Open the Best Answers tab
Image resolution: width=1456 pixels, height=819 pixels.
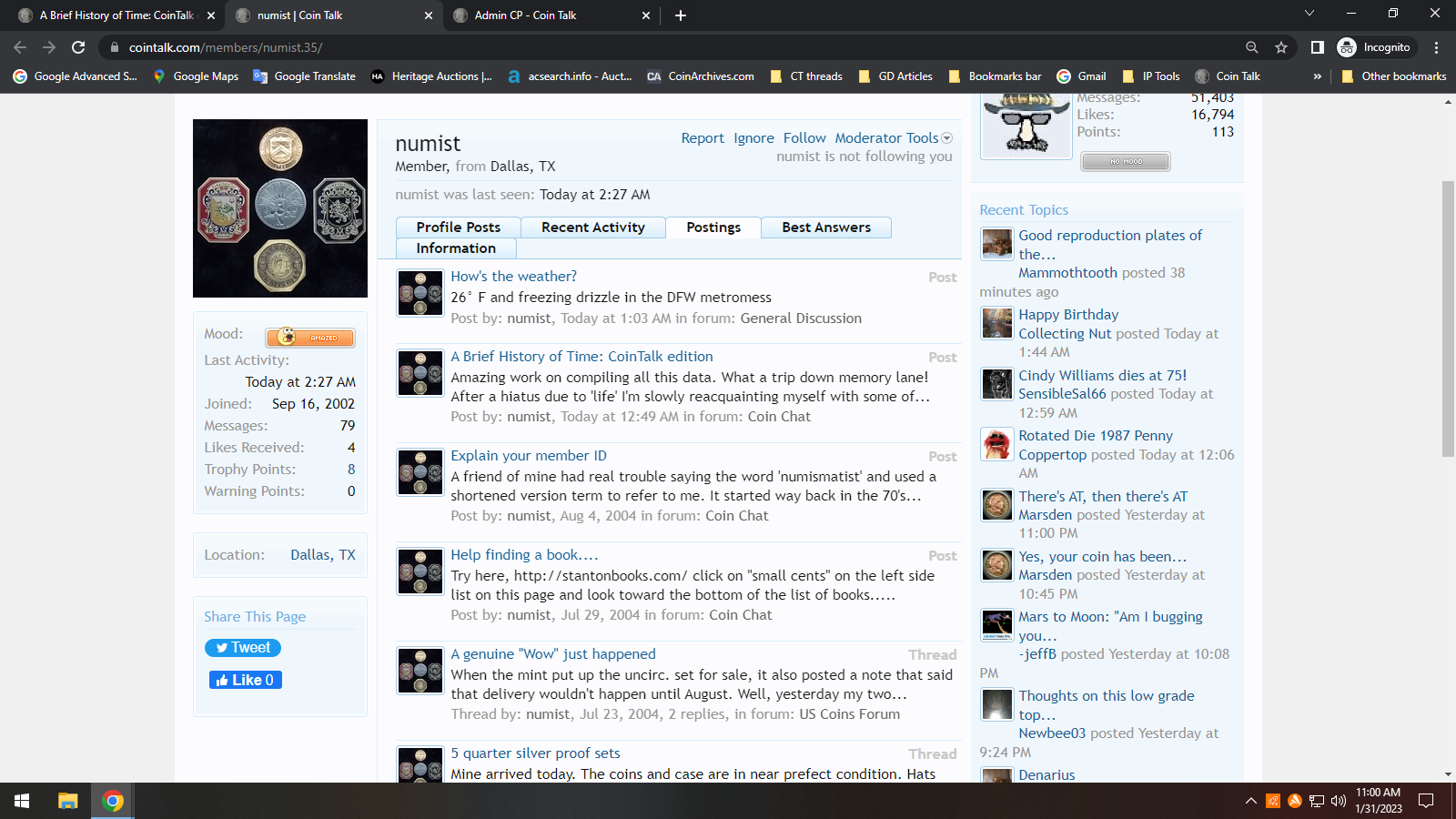click(x=825, y=227)
